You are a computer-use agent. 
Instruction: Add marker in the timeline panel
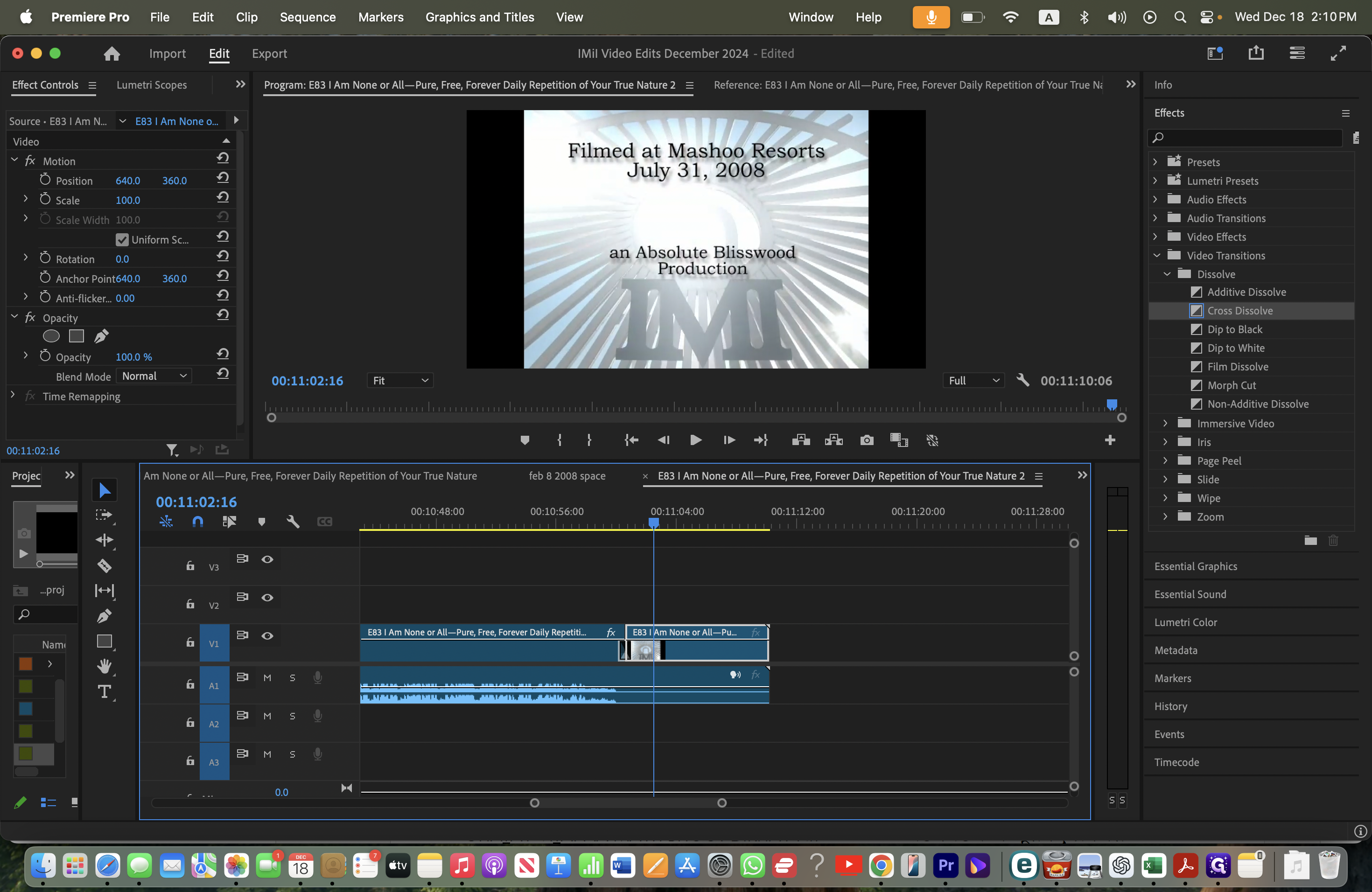point(262,522)
